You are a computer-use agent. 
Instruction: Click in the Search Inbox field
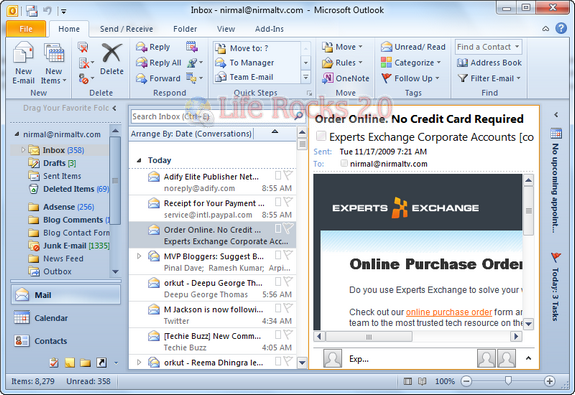[213, 116]
